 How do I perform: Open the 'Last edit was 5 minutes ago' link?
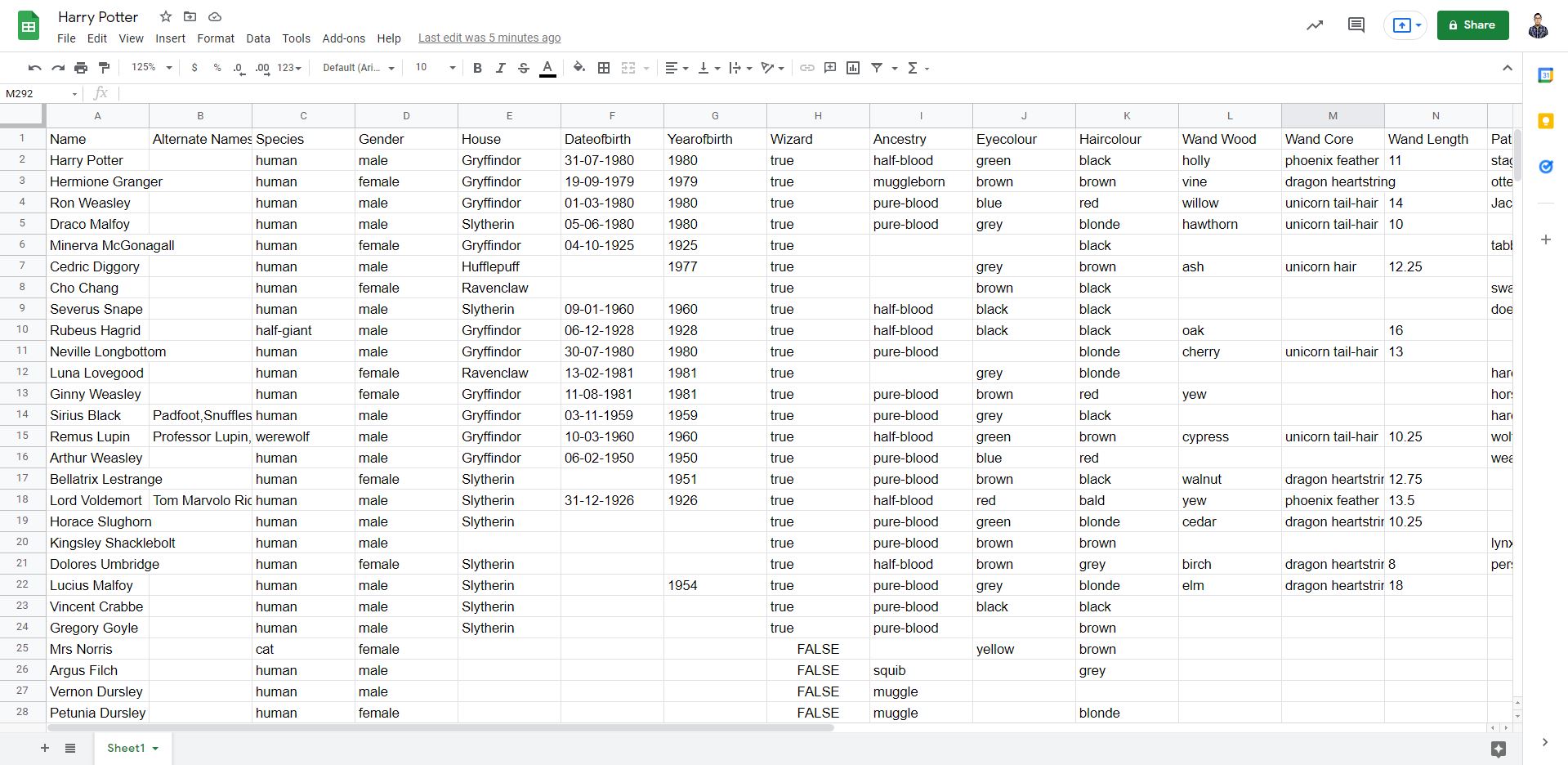[489, 38]
